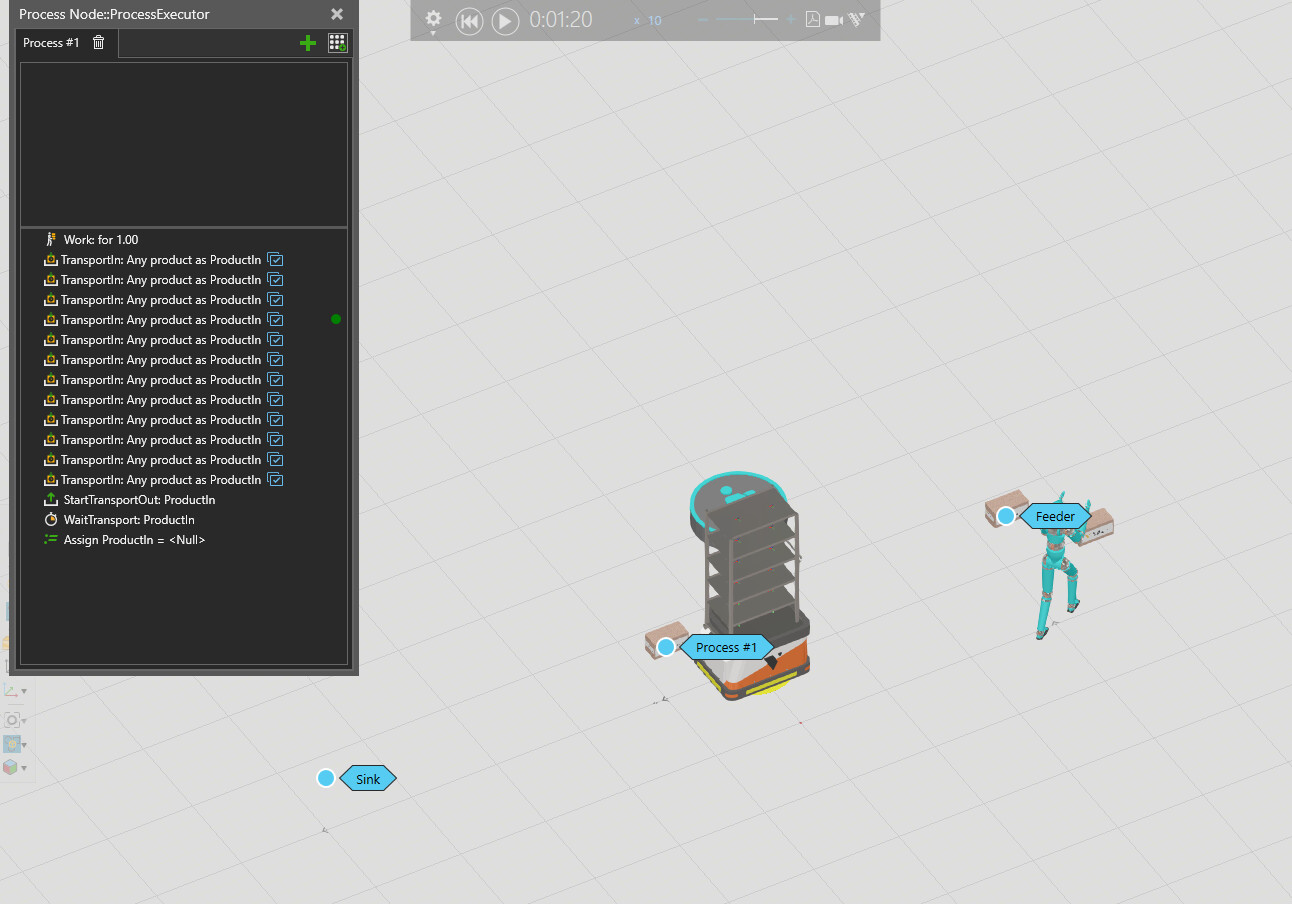This screenshot has height=904, width=1292.
Task: Open the statement grid add button
Action: 338,43
